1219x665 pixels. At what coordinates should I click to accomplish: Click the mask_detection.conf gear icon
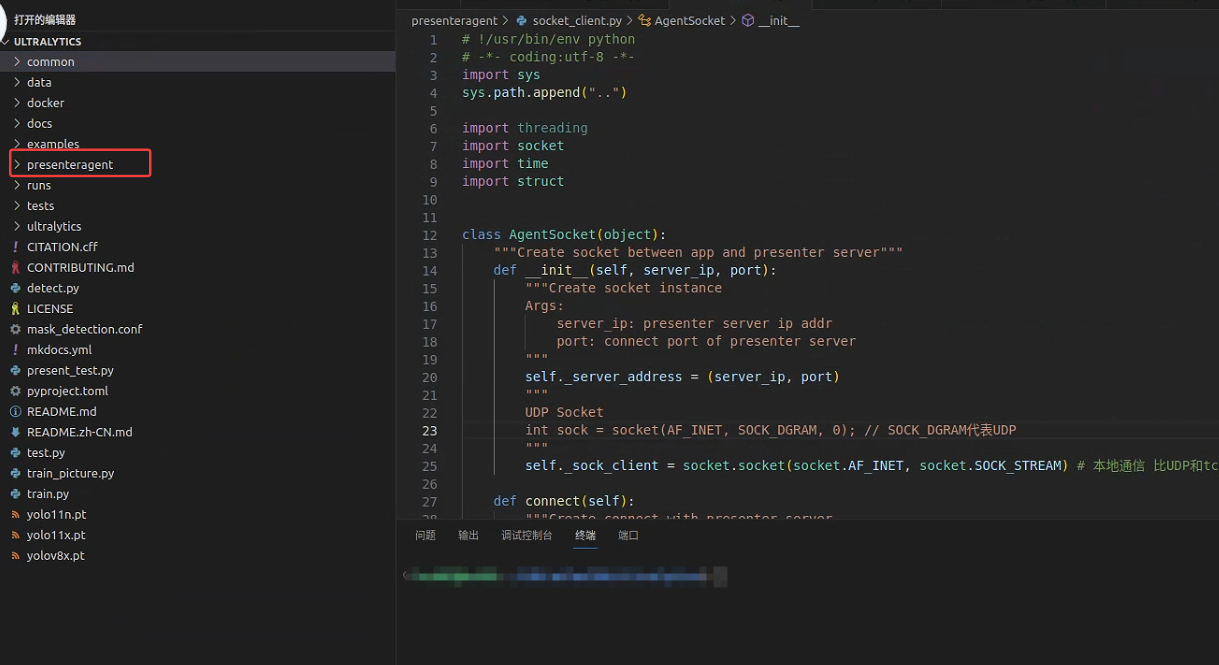pyautogui.click(x=15, y=329)
